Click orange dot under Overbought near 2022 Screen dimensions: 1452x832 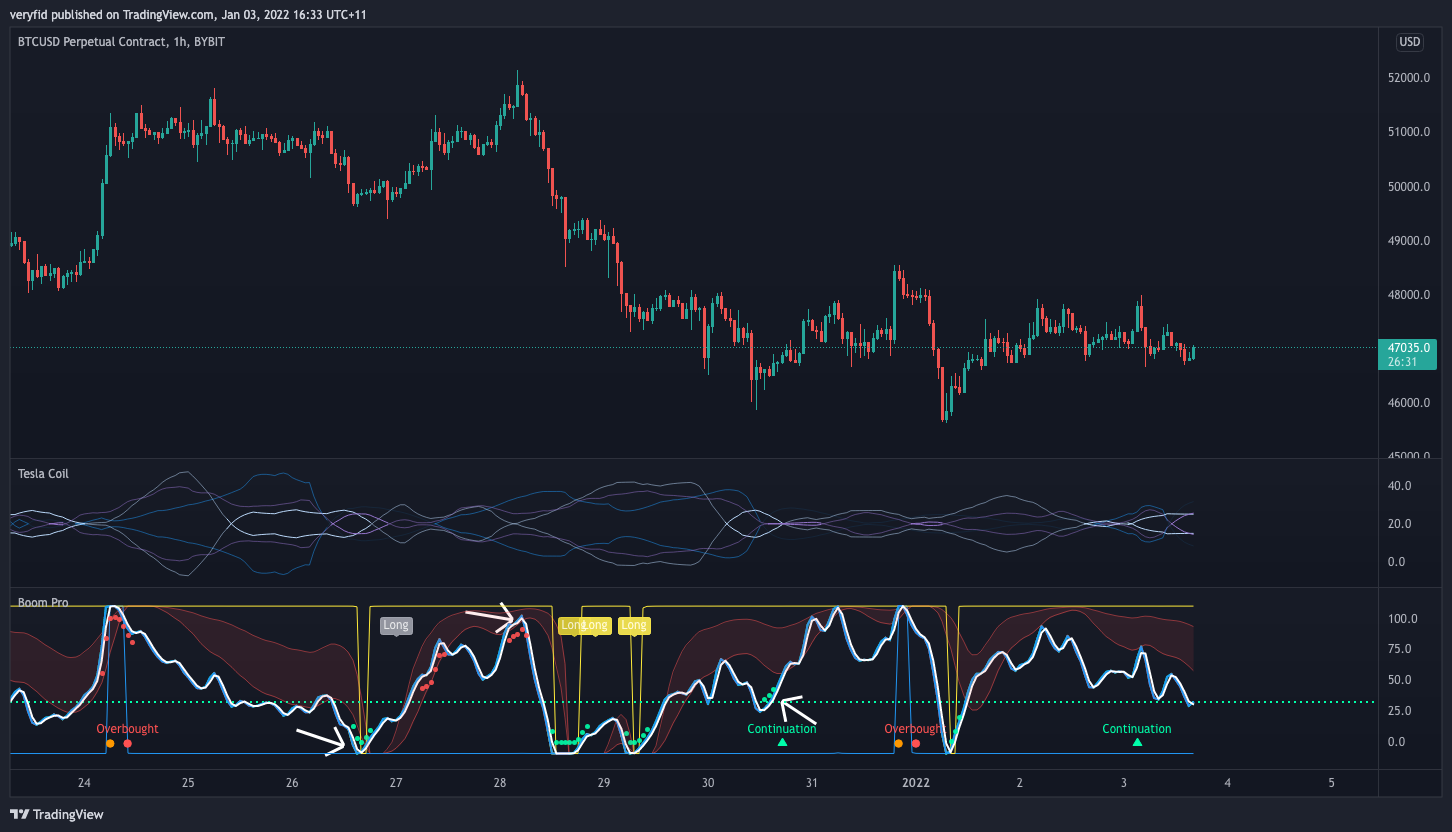(x=899, y=744)
